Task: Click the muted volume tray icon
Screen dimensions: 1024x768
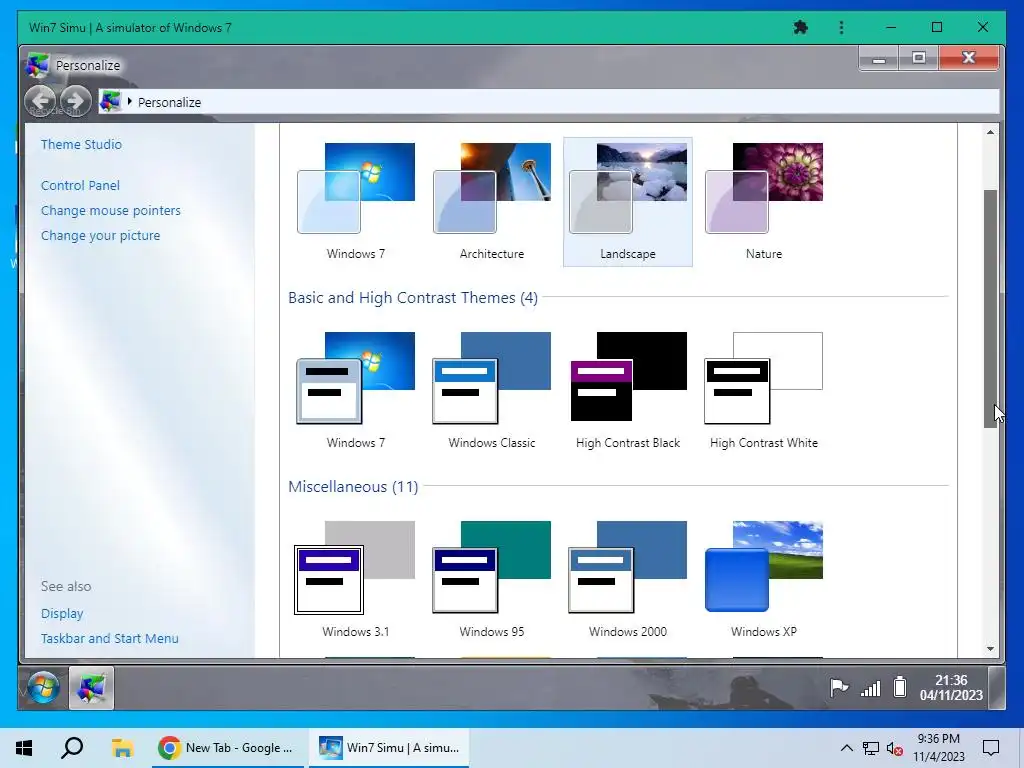Action: (895, 748)
